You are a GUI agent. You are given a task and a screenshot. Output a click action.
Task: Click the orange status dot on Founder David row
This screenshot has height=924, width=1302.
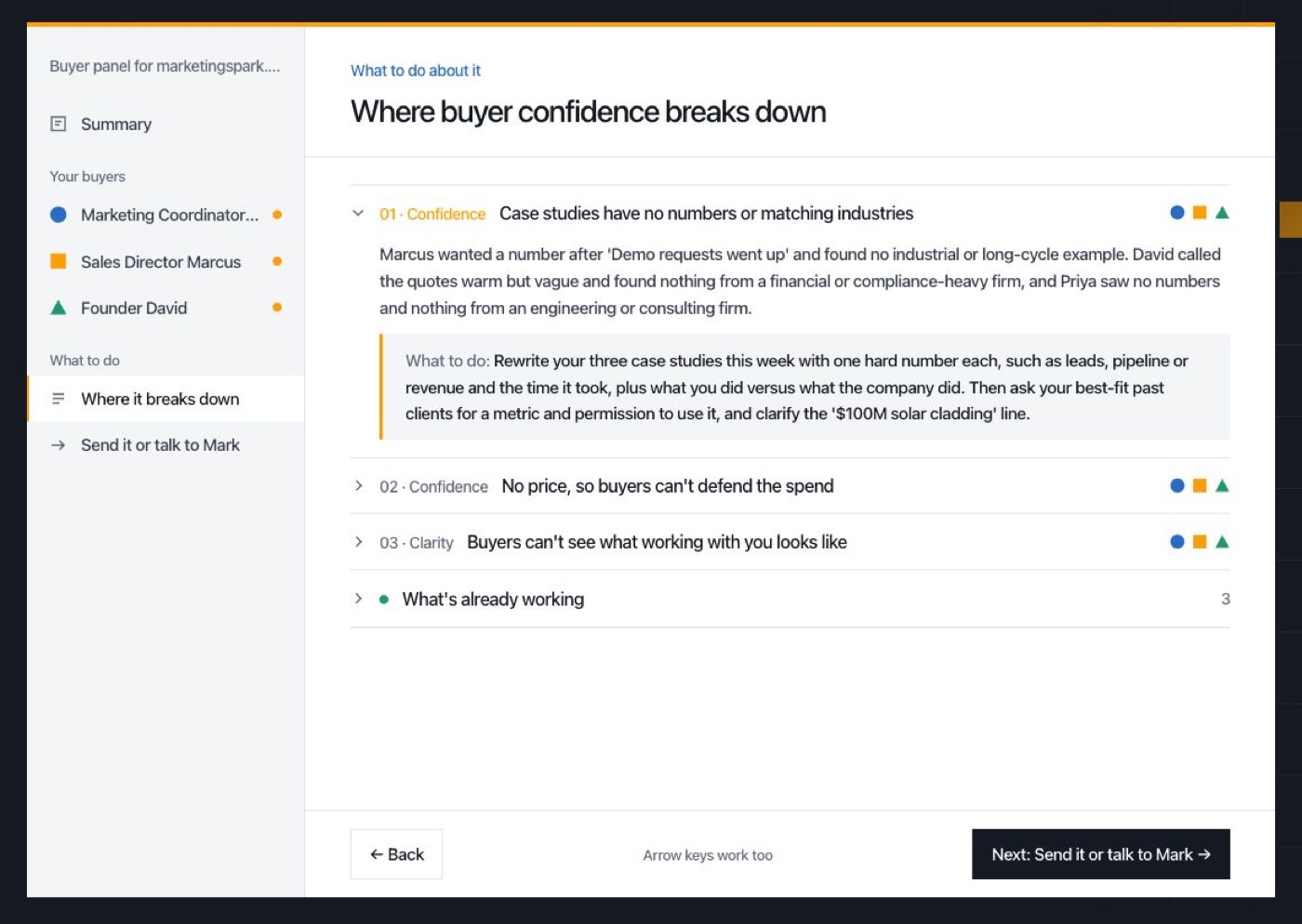(277, 308)
